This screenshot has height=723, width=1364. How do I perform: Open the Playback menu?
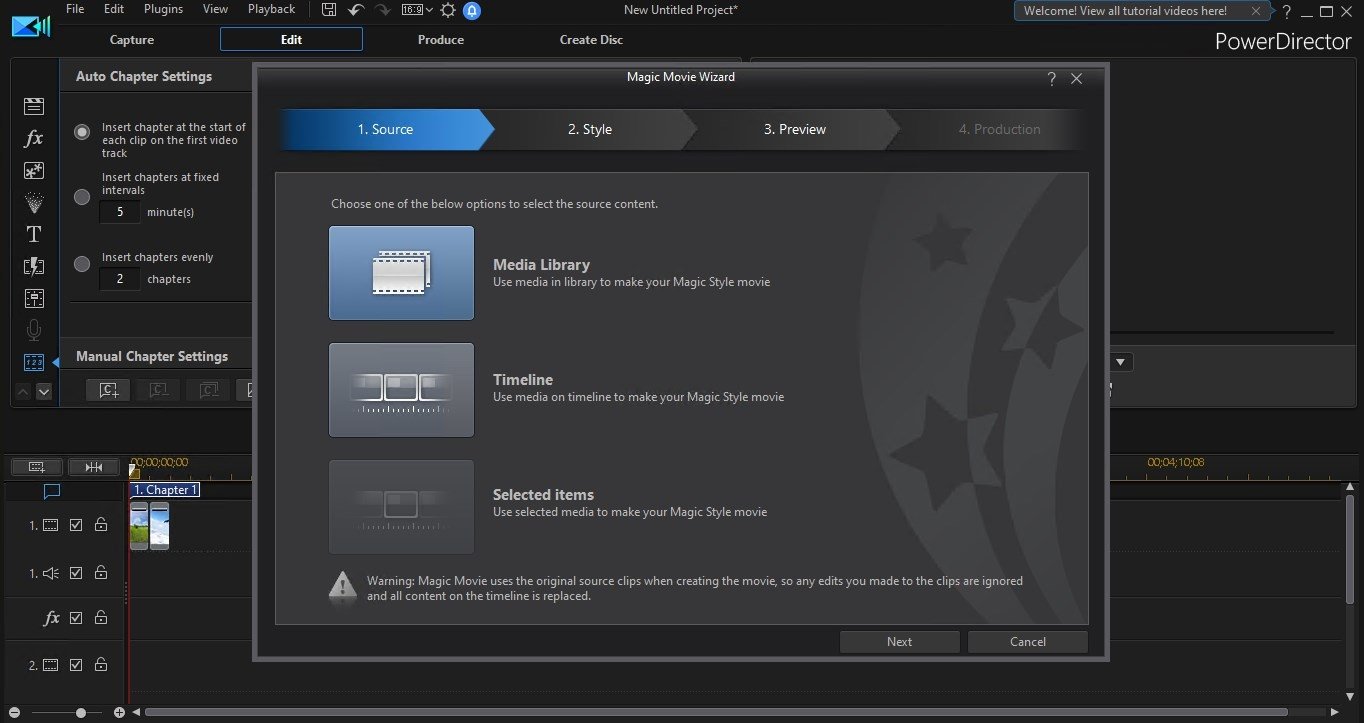pos(271,9)
